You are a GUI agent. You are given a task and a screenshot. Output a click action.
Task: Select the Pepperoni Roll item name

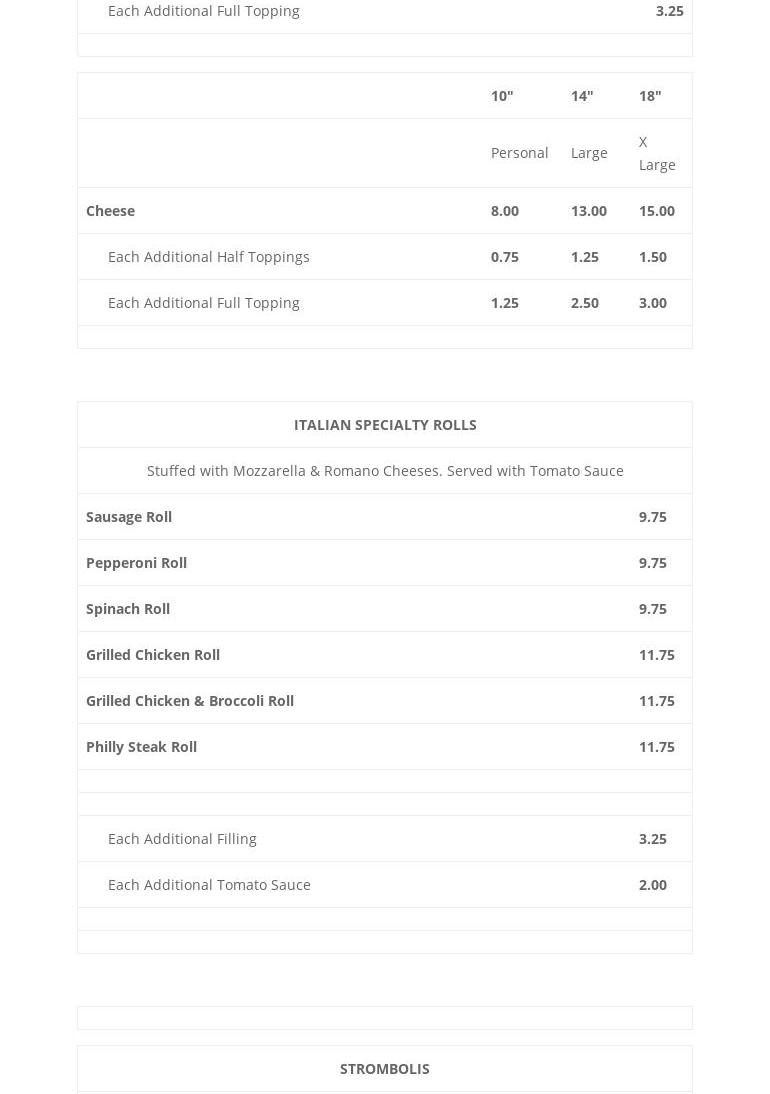click(x=136, y=562)
